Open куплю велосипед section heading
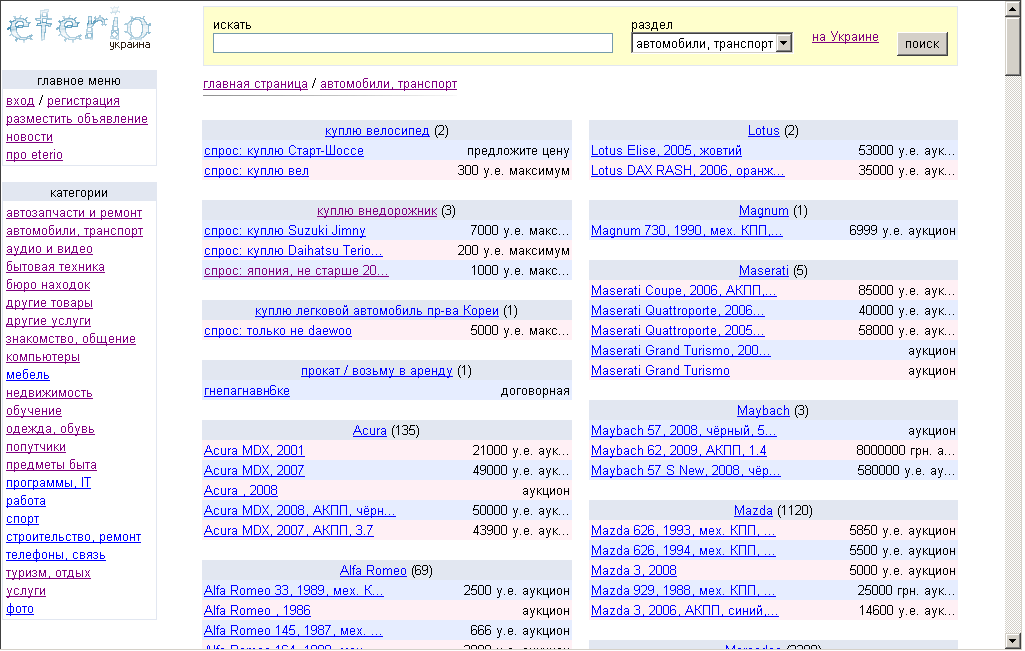This screenshot has height=651, width=1025. click(377, 131)
